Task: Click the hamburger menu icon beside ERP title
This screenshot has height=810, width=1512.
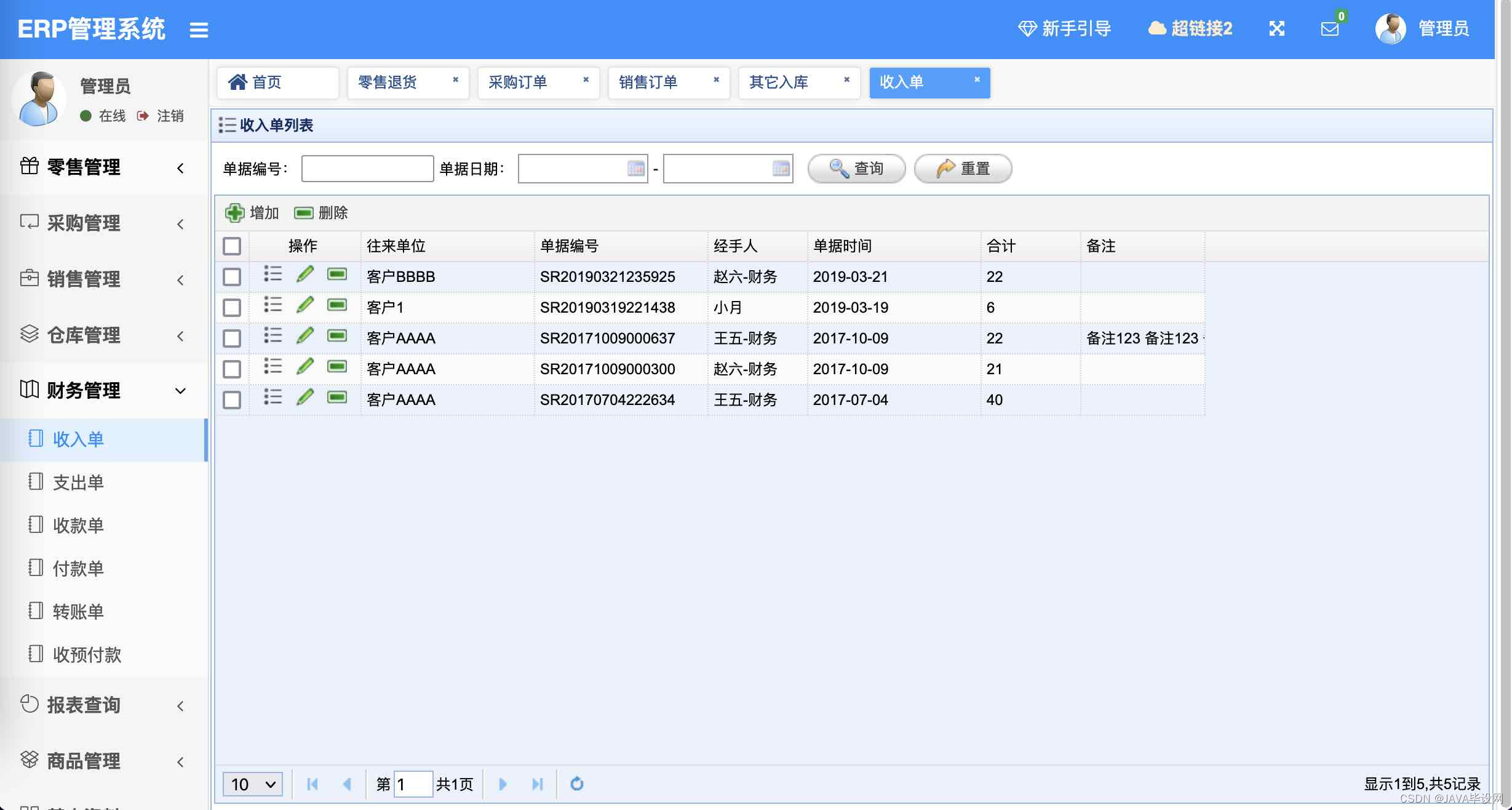Action: coord(198,30)
